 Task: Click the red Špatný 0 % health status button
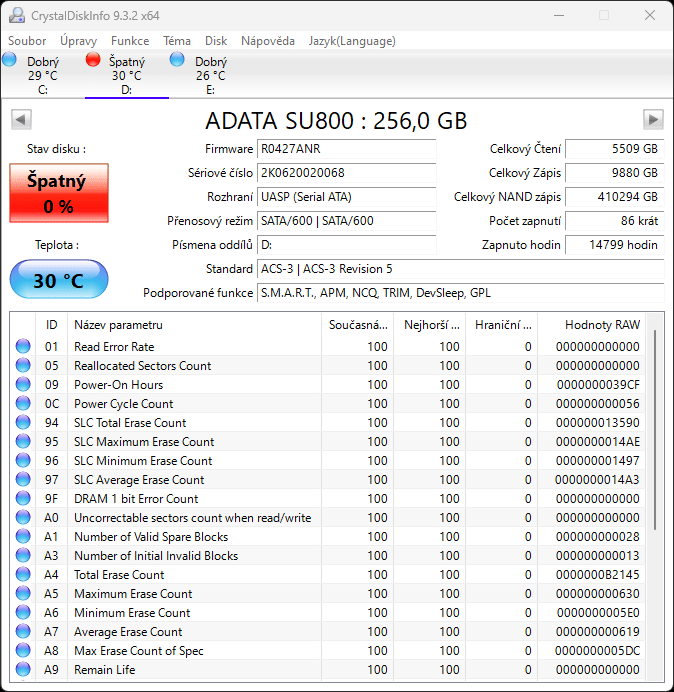pyautogui.click(x=59, y=193)
